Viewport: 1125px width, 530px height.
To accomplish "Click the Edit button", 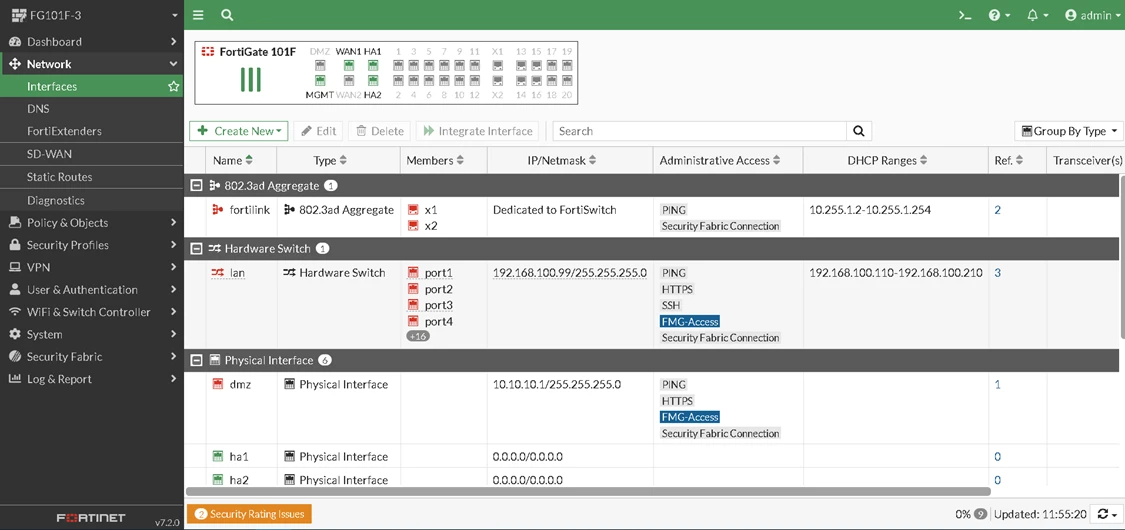I will pyautogui.click(x=318, y=131).
